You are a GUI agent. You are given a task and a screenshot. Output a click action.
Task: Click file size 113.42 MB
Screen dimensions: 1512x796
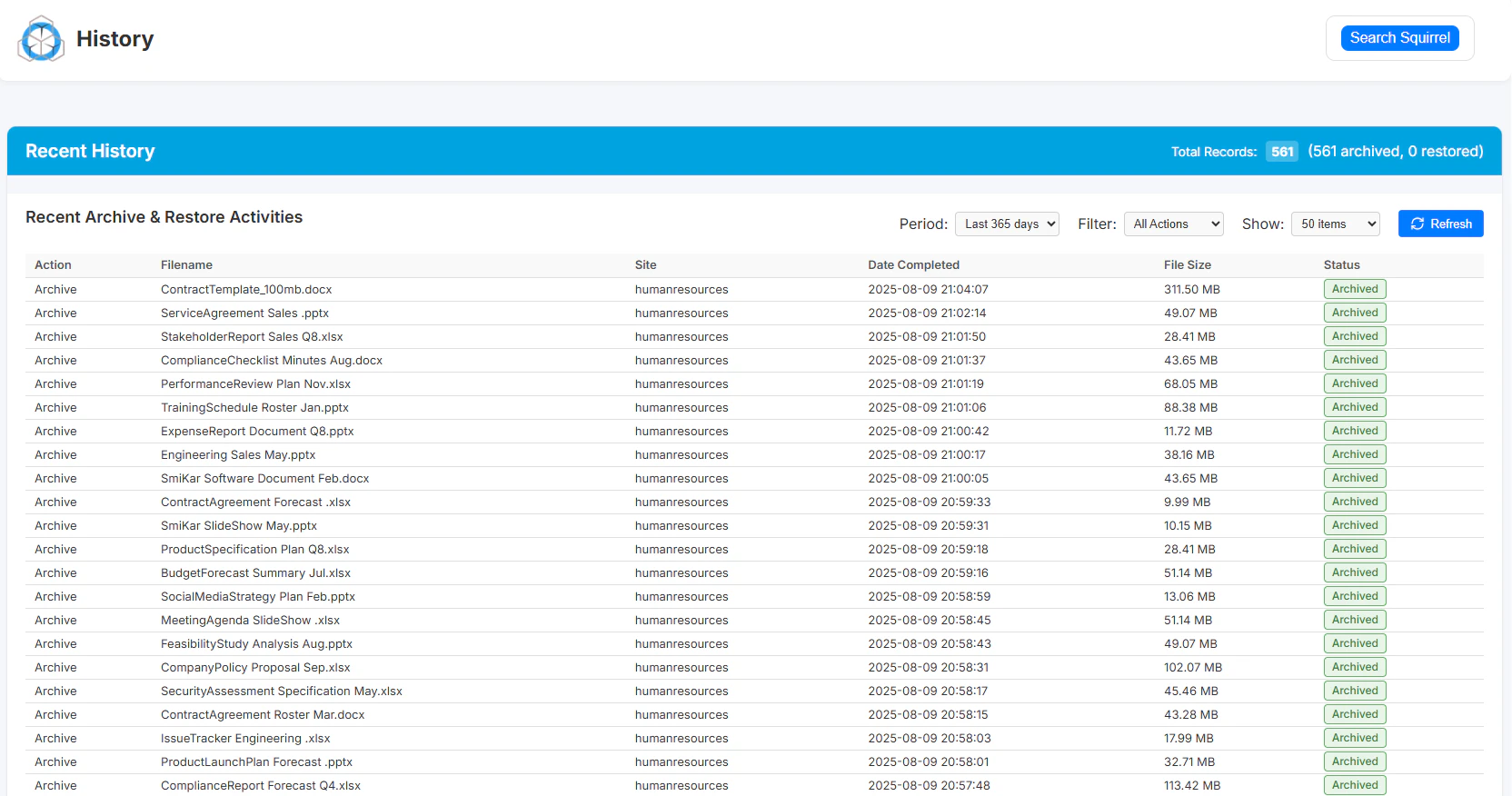[x=1192, y=786]
